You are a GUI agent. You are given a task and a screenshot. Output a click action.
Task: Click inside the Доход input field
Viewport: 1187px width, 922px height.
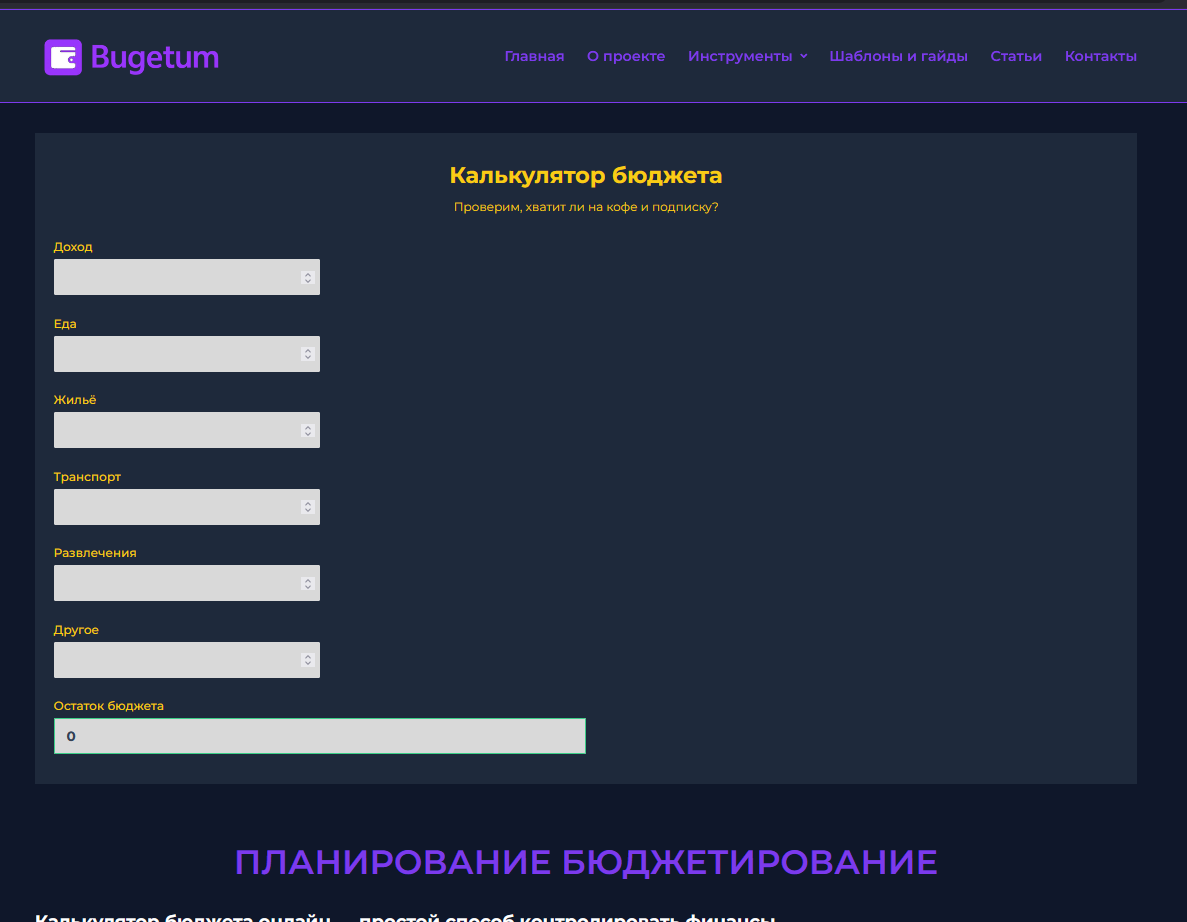[170, 277]
